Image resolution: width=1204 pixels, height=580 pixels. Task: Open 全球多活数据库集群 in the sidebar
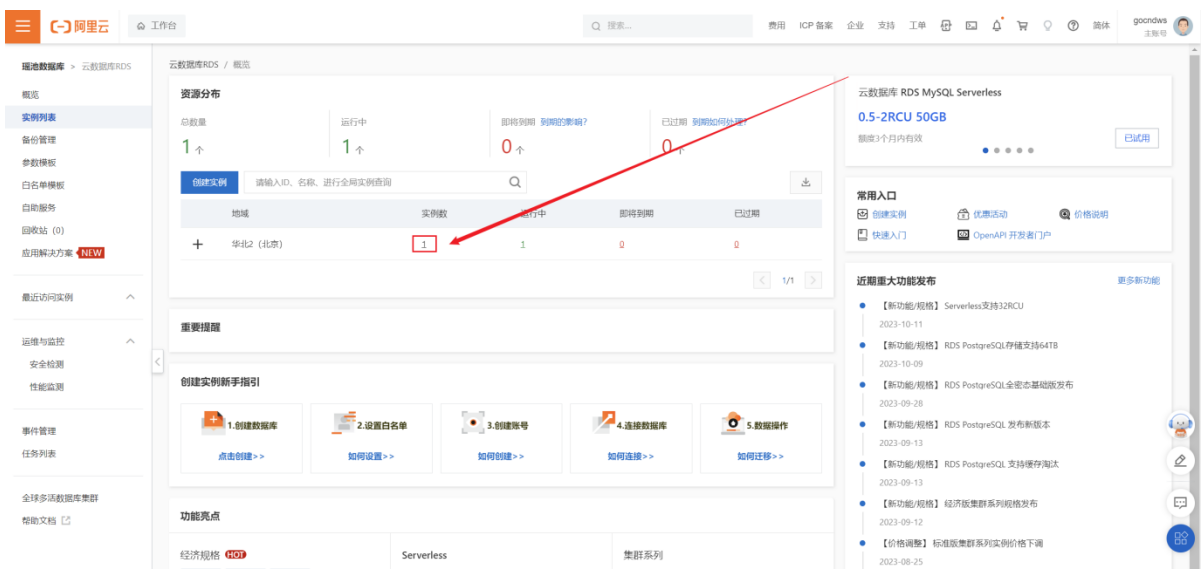60,498
